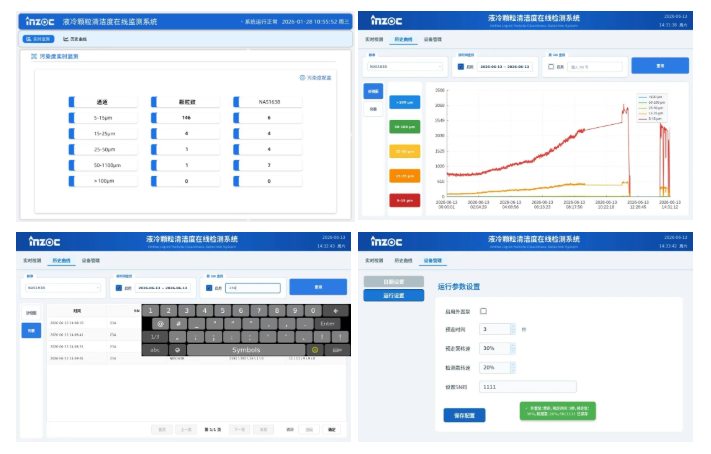711x454 pixels.
Task: Open 污染度配置 gear in realtime monitoring panel
Action: pyautogui.click(x=316, y=78)
